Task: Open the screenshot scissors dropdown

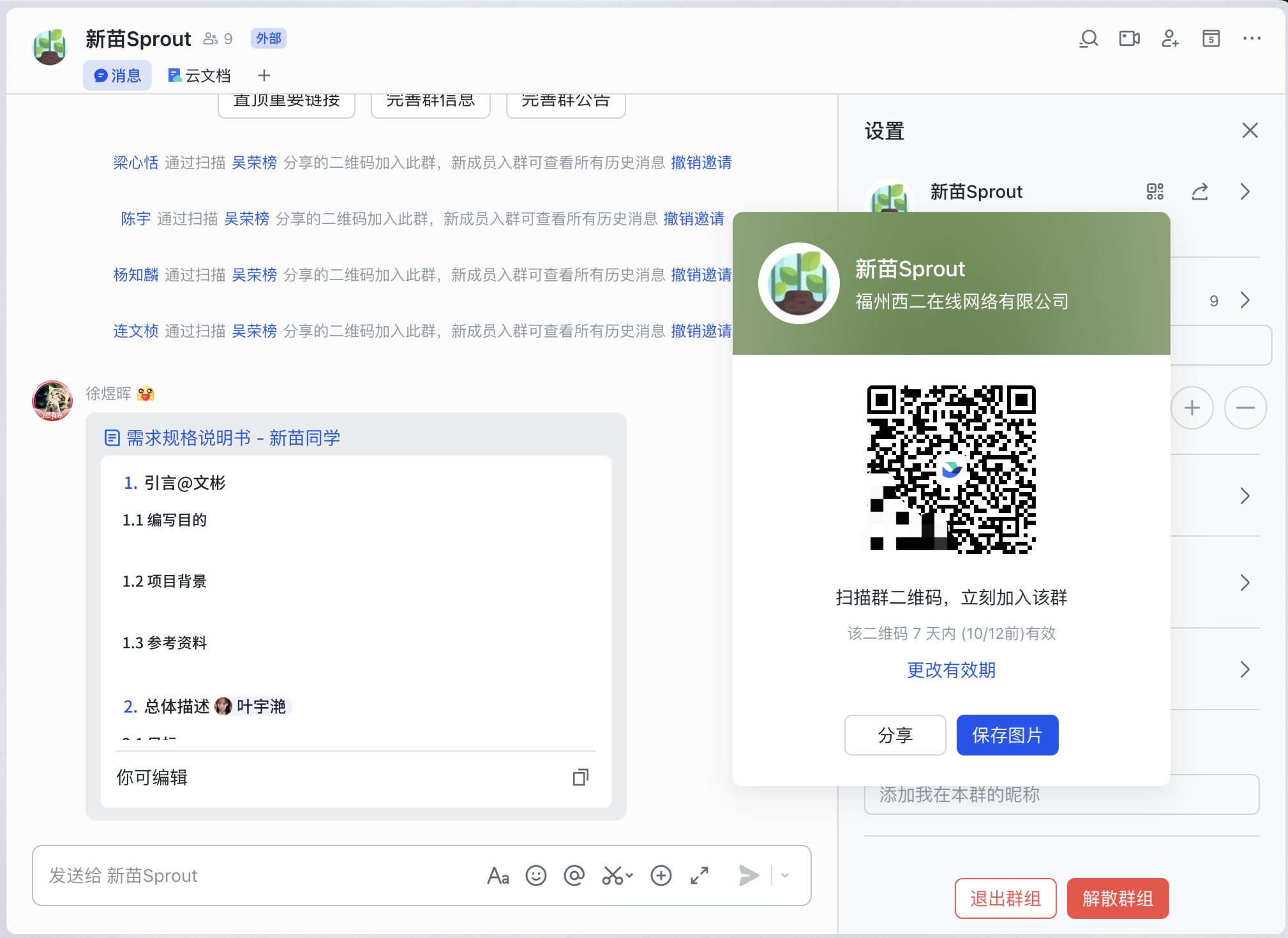Action: coord(629,875)
